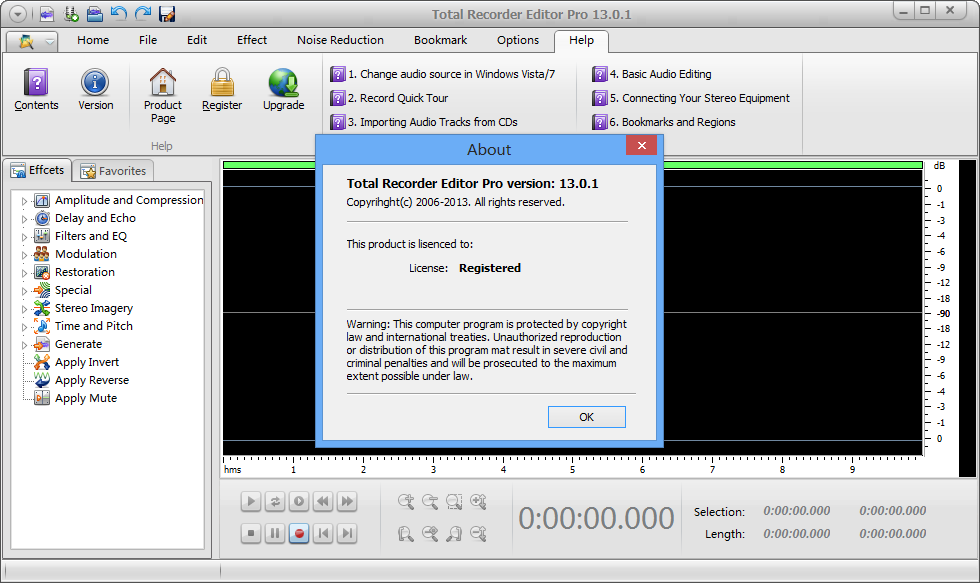Click the Version info icon
This screenshot has height=583, width=980.
[x=95, y=82]
